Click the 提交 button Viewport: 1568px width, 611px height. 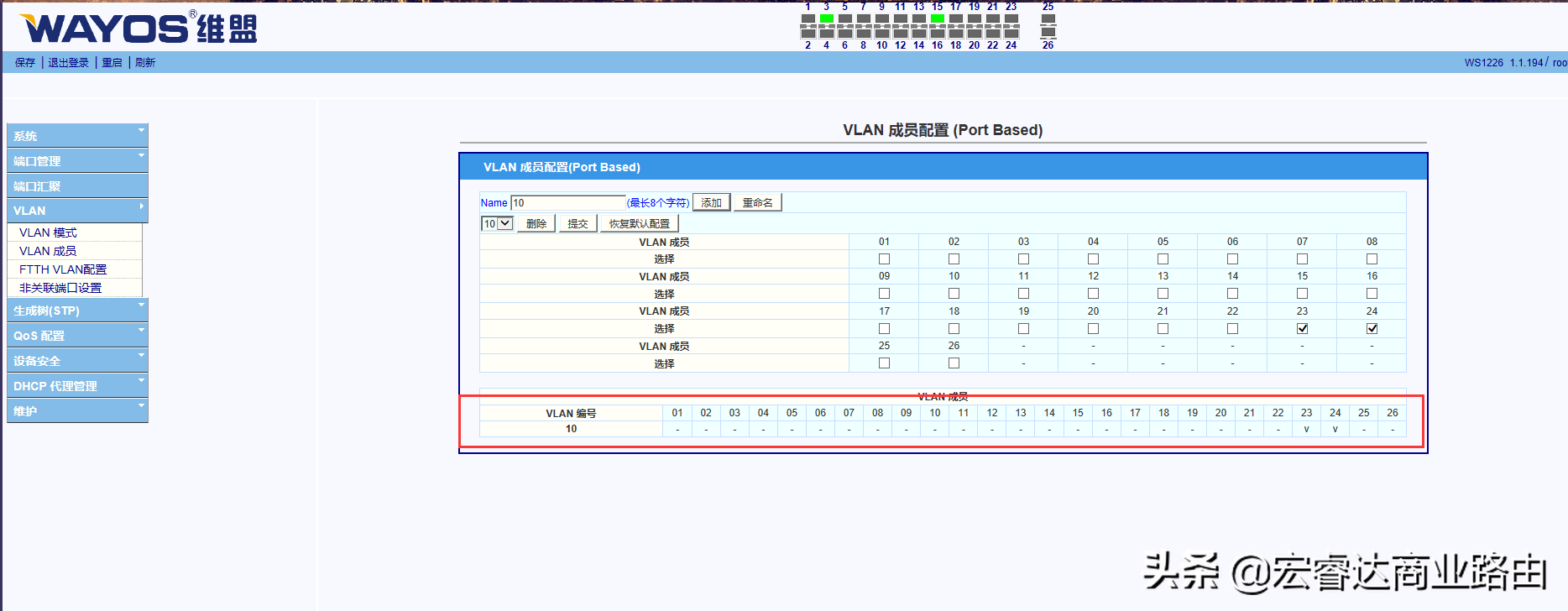[x=578, y=223]
